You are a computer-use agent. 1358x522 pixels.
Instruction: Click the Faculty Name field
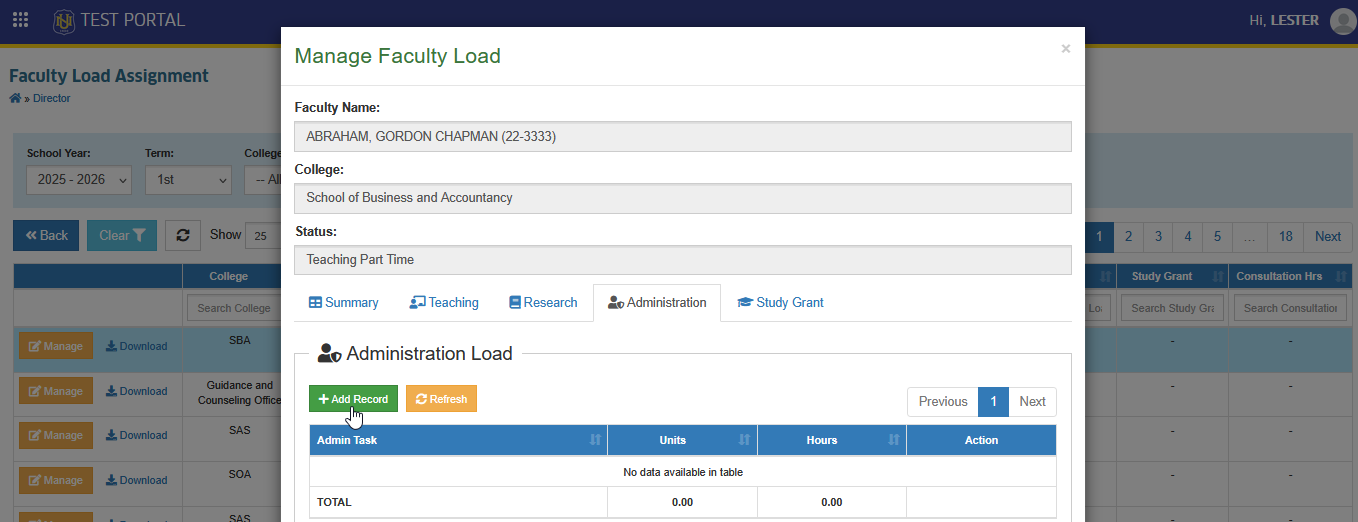tap(683, 137)
